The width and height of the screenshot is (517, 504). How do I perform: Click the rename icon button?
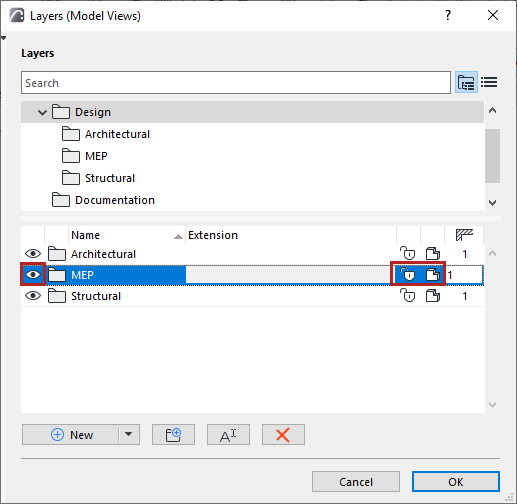click(x=228, y=435)
